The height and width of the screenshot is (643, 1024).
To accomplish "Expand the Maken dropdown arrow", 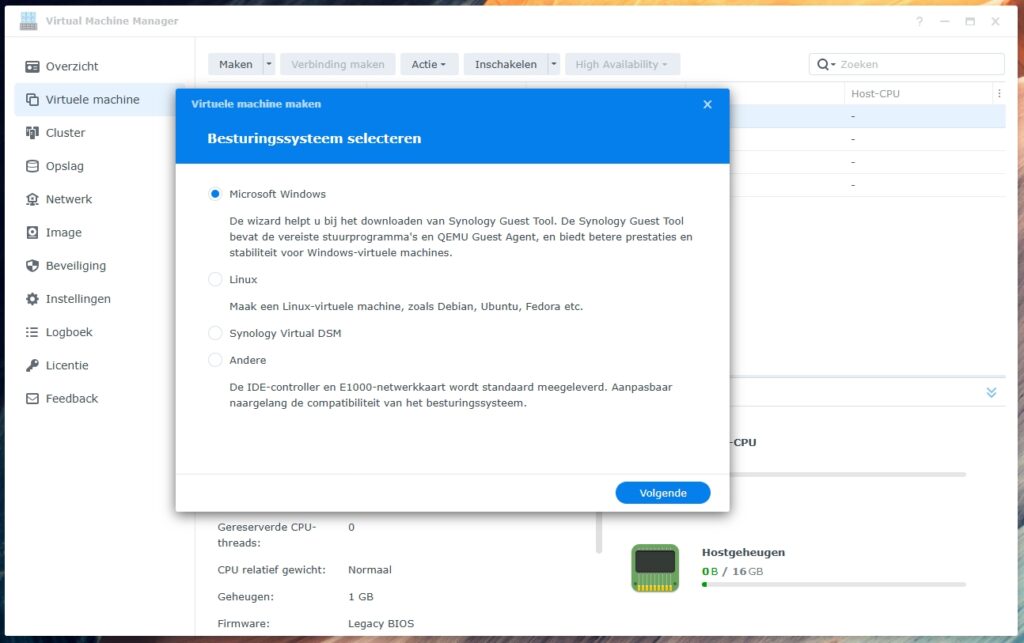I will tap(269, 64).
